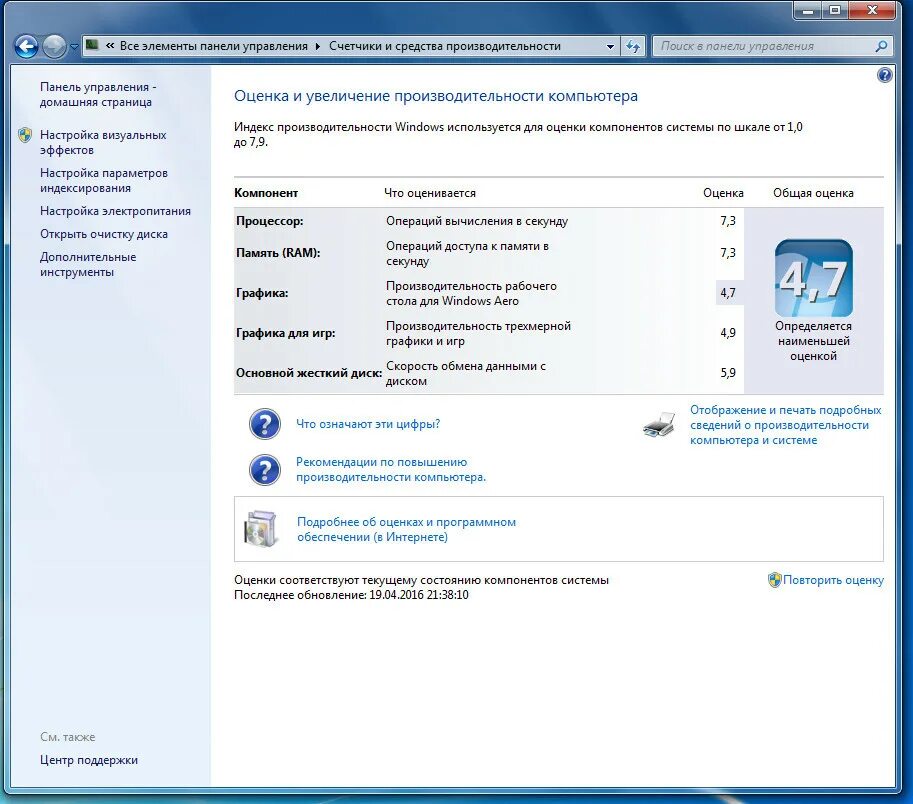Minimize the Control Panel window
The image size is (913, 804).
tap(808, 10)
